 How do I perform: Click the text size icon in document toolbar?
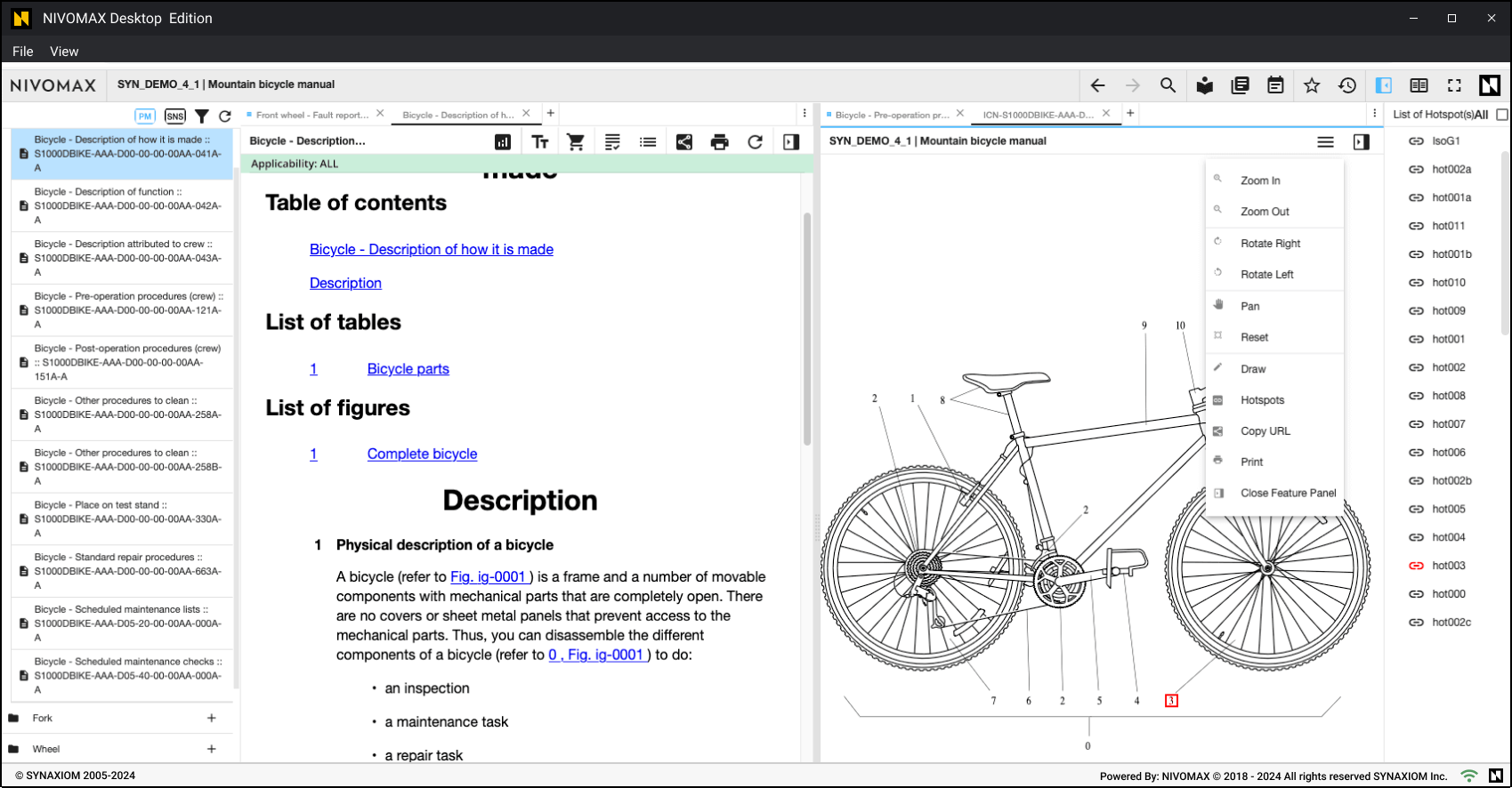[x=540, y=142]
